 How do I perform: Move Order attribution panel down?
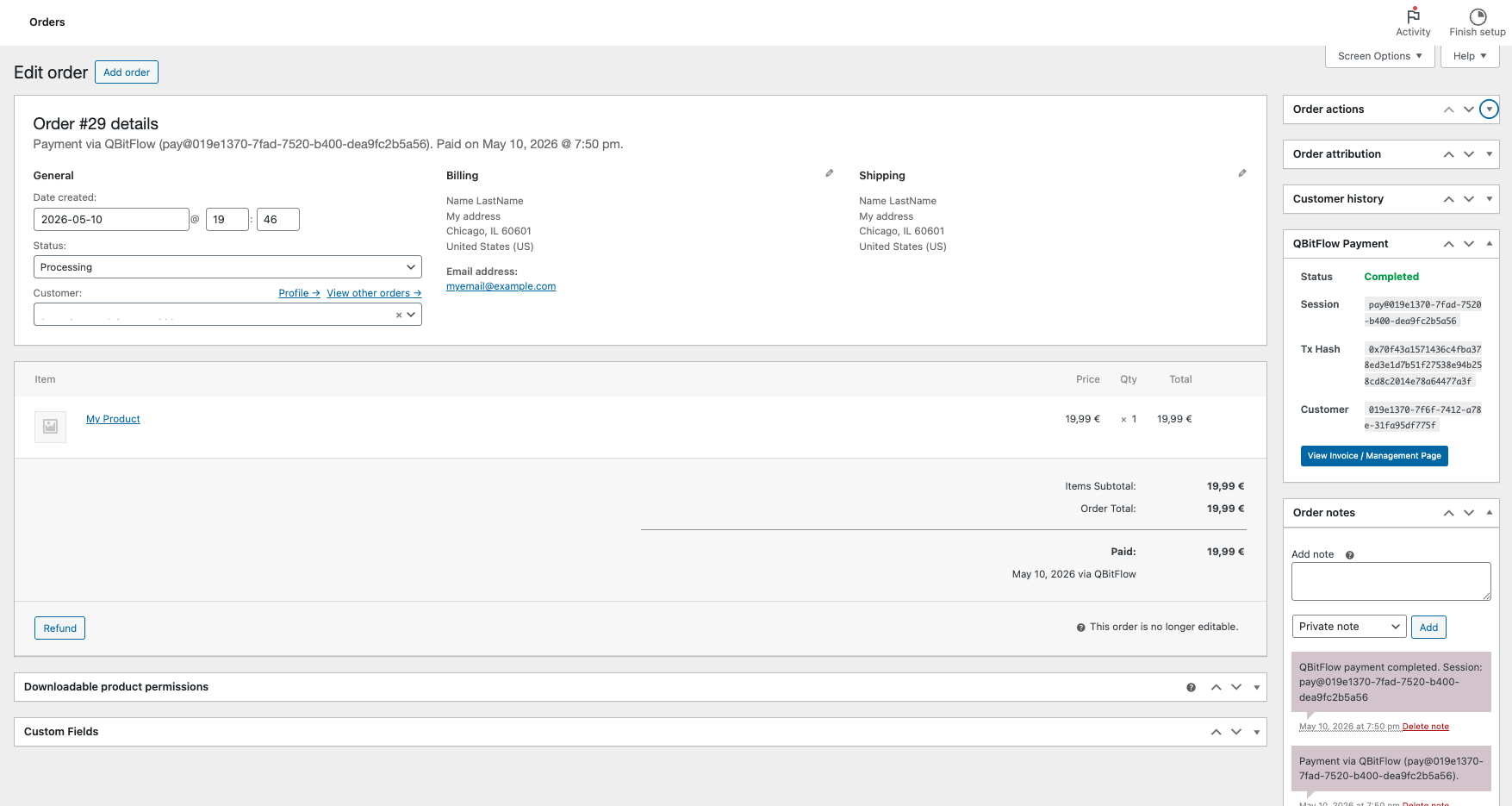pos(1469,154)
